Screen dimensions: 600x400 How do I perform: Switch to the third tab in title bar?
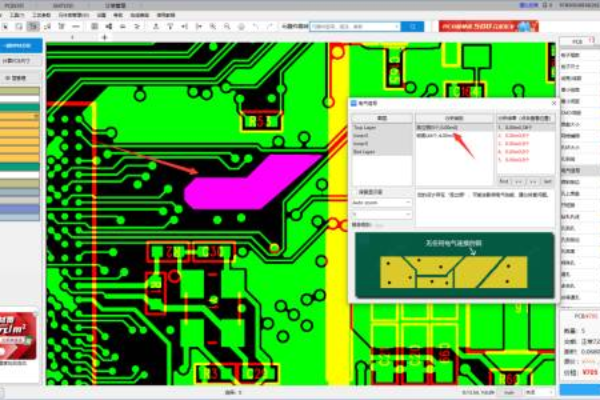pyautogui.click(x=116, y=5)
